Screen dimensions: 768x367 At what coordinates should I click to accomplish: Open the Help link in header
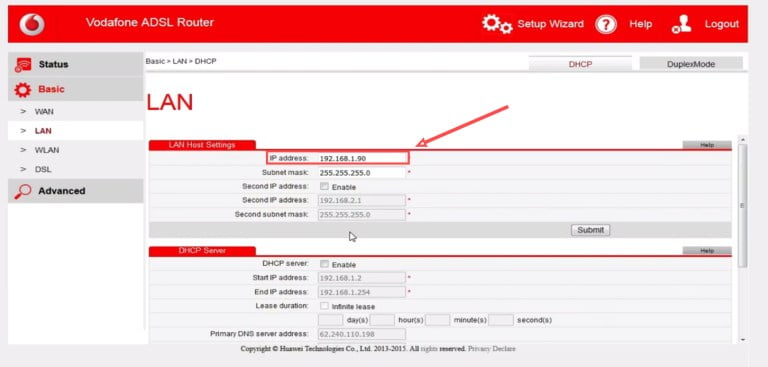click(641, 24)
